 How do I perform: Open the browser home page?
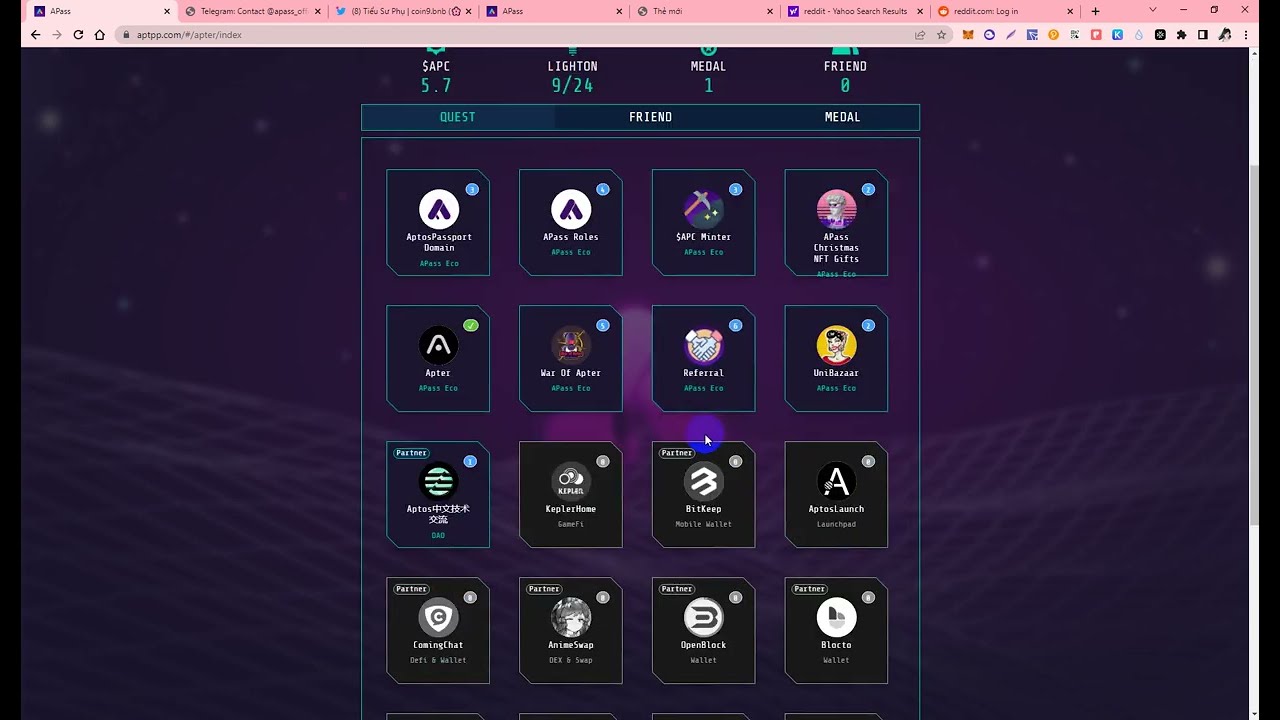99,34
